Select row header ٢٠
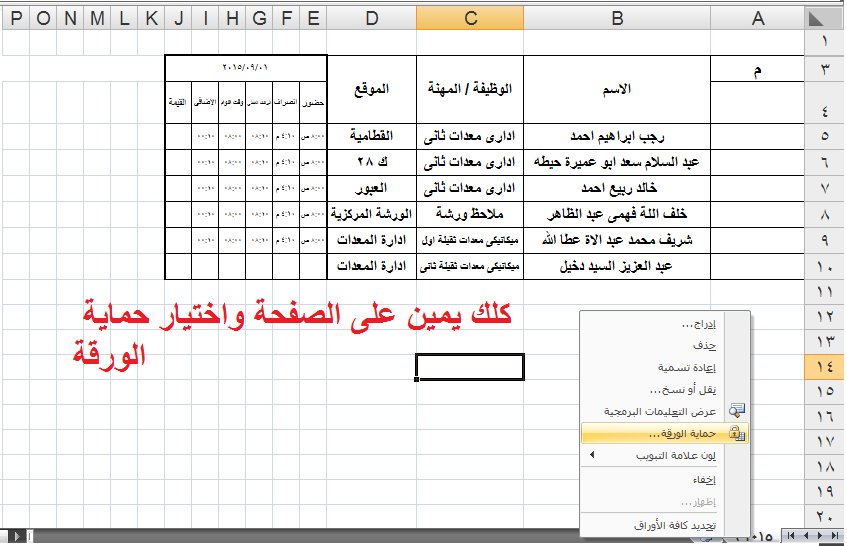Image resolution: width=847 pixels, height=546 pixels. pyautogui.click(x=825, y=517)
